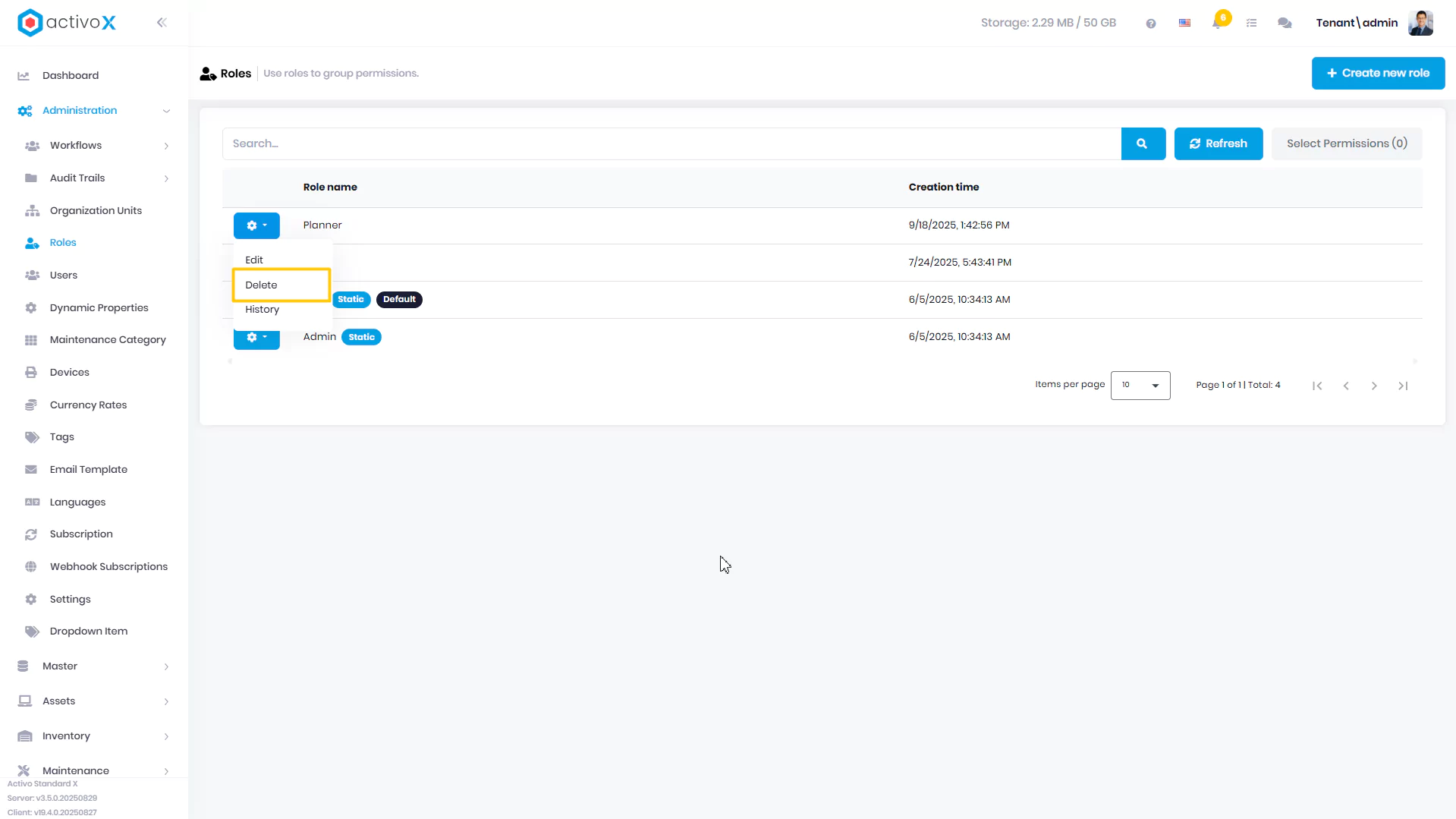Click the Planner role name

322,225
